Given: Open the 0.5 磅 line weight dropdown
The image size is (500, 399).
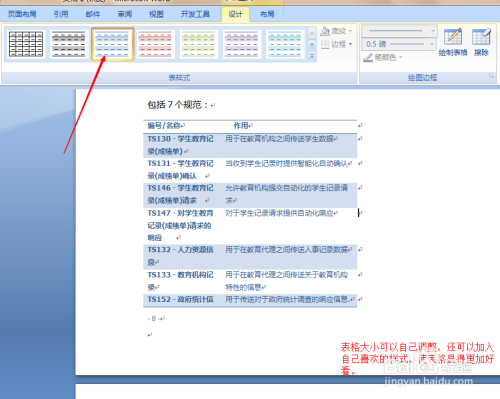Looking at the screenshot, I should coord(399,44).
